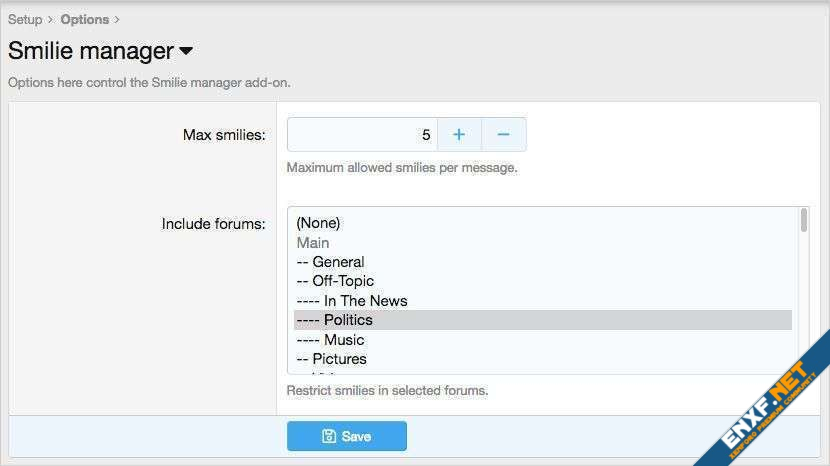830x466 pixels.
Task: Click the floppy disk icon on Save
Action: [328, 436]
